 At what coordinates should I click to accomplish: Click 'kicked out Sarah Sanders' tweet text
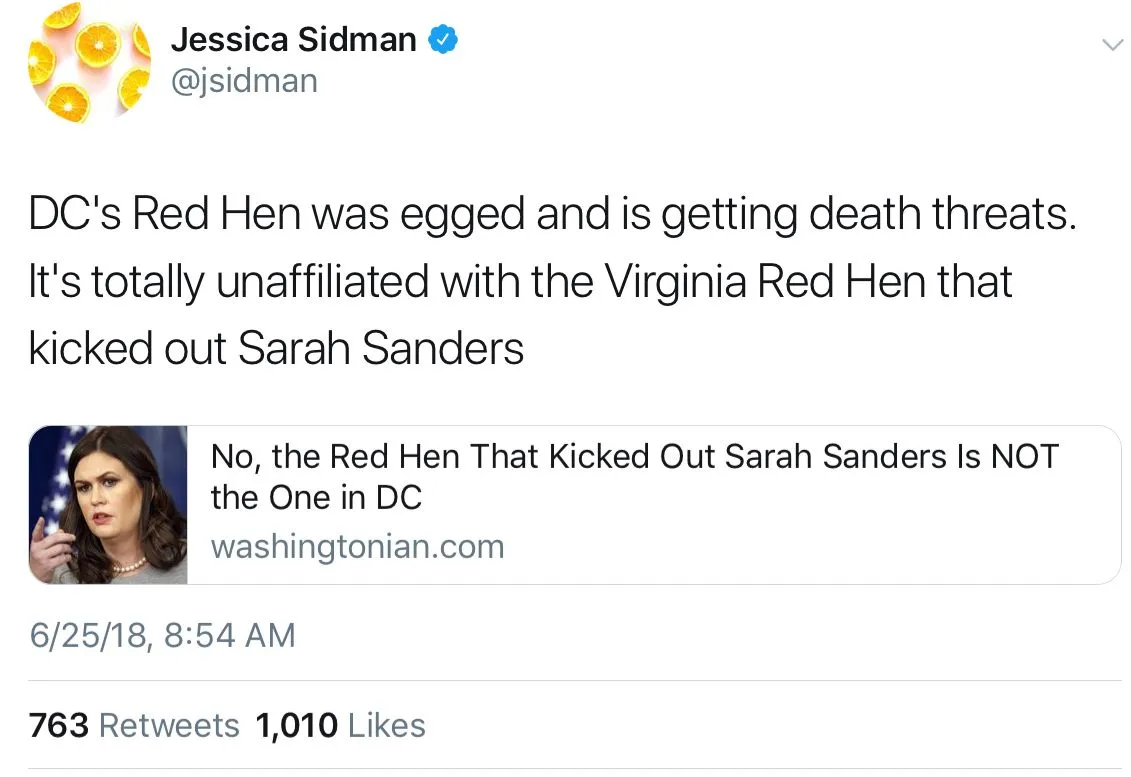point(276,349)
